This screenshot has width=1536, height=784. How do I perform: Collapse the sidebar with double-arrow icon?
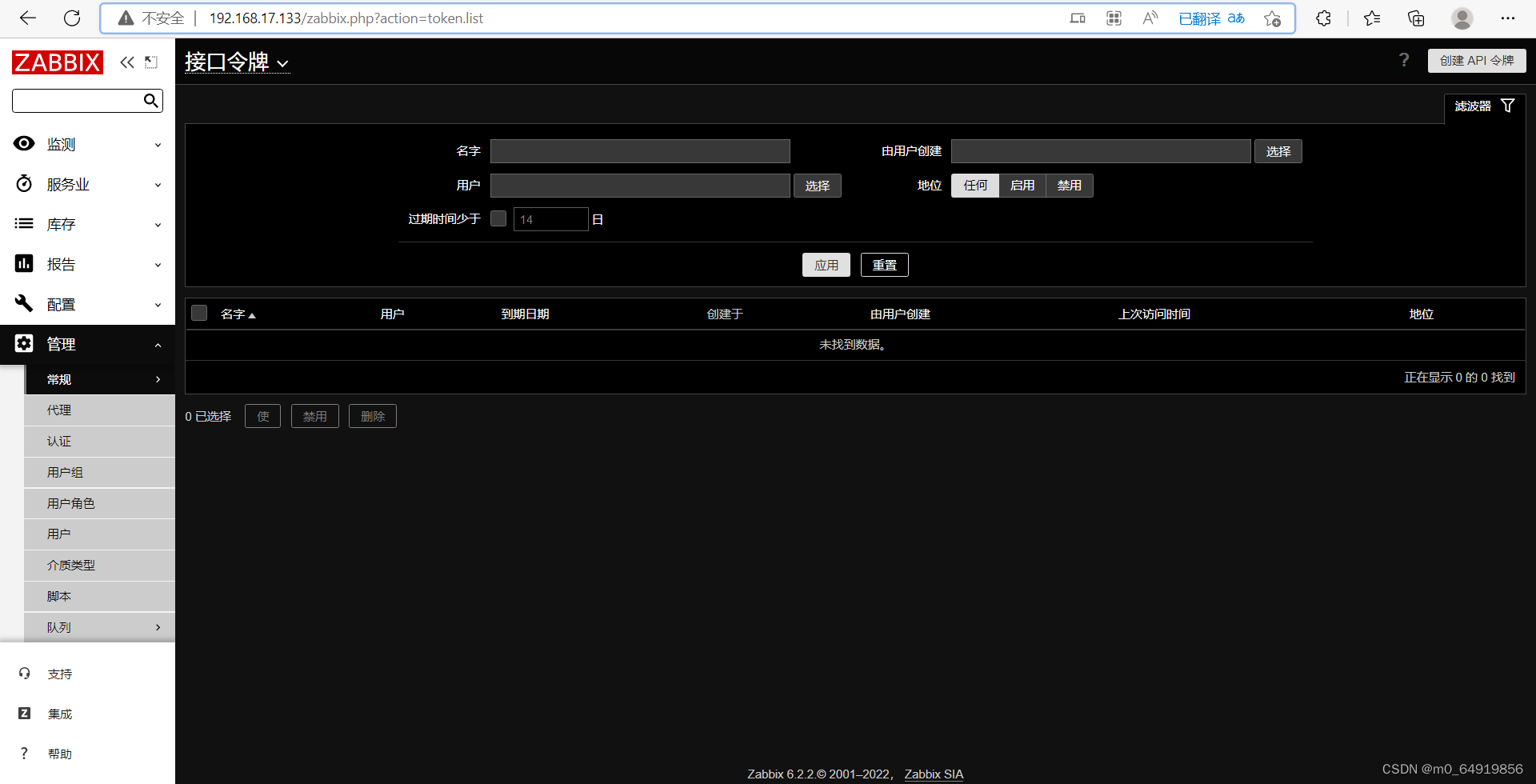(127, 62)
